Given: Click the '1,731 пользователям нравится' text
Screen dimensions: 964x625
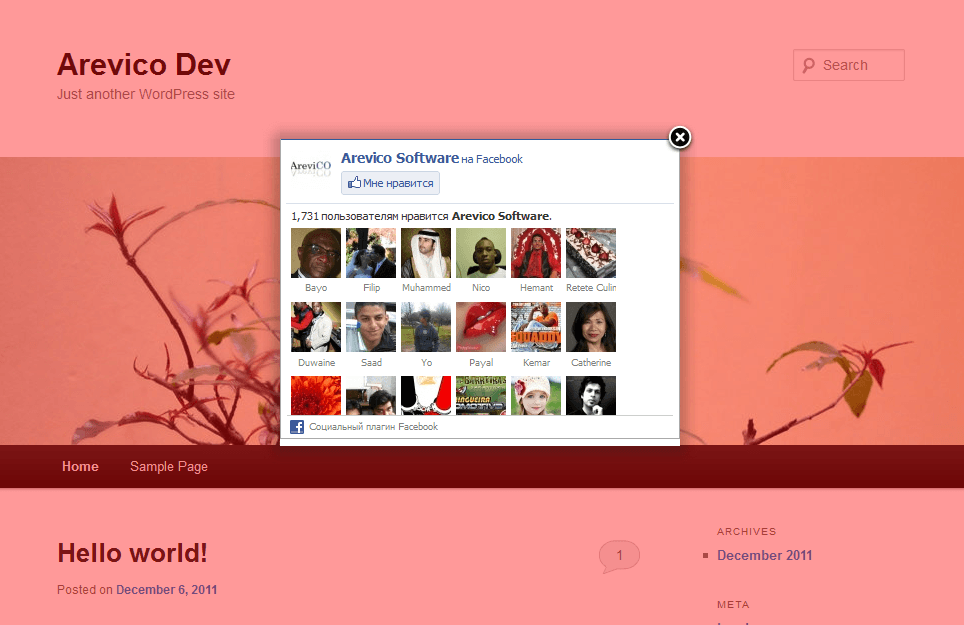Looking at the screenshot, I should point(370,216).
